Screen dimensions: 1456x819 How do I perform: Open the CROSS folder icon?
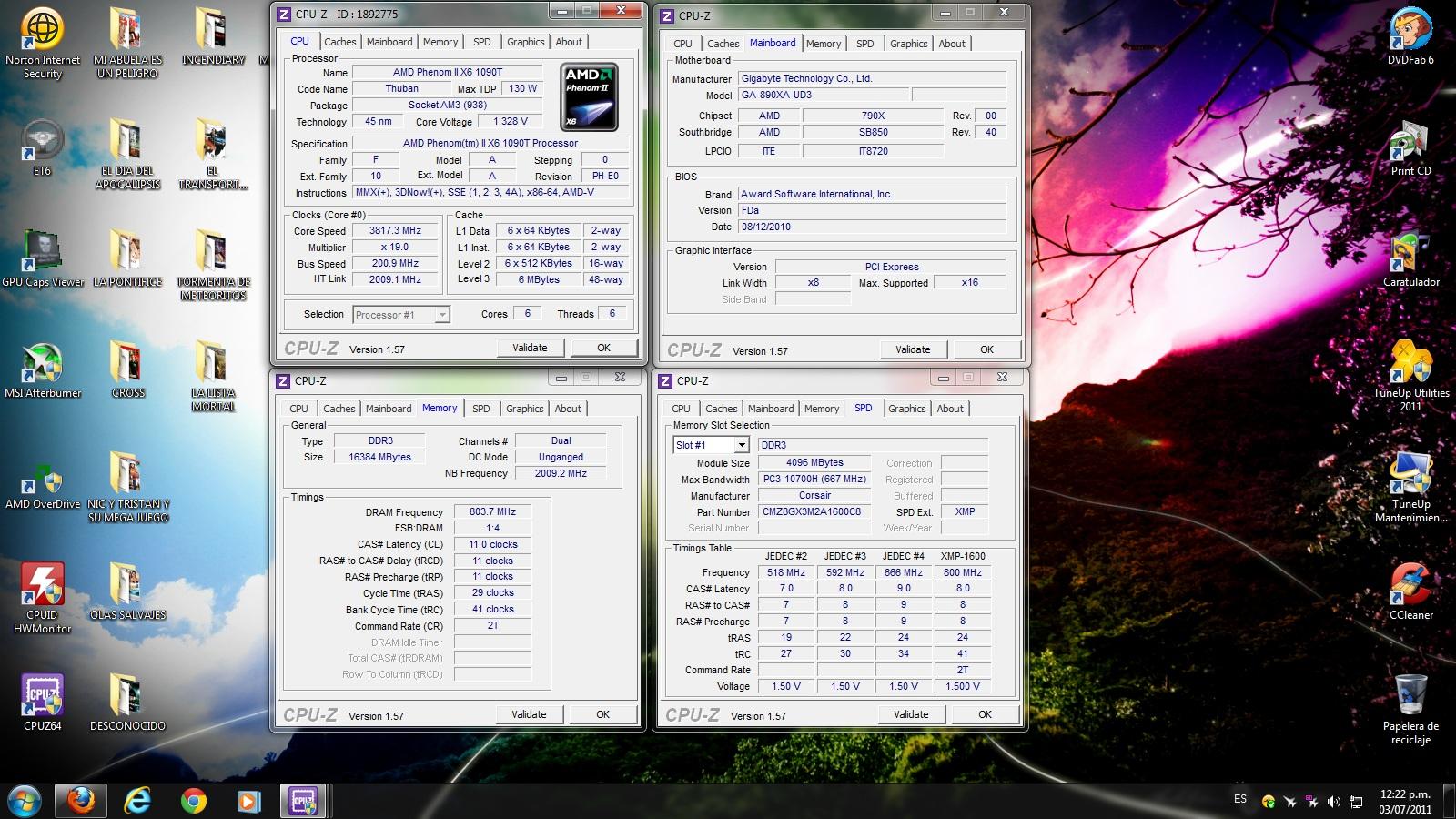click(127, 370)
